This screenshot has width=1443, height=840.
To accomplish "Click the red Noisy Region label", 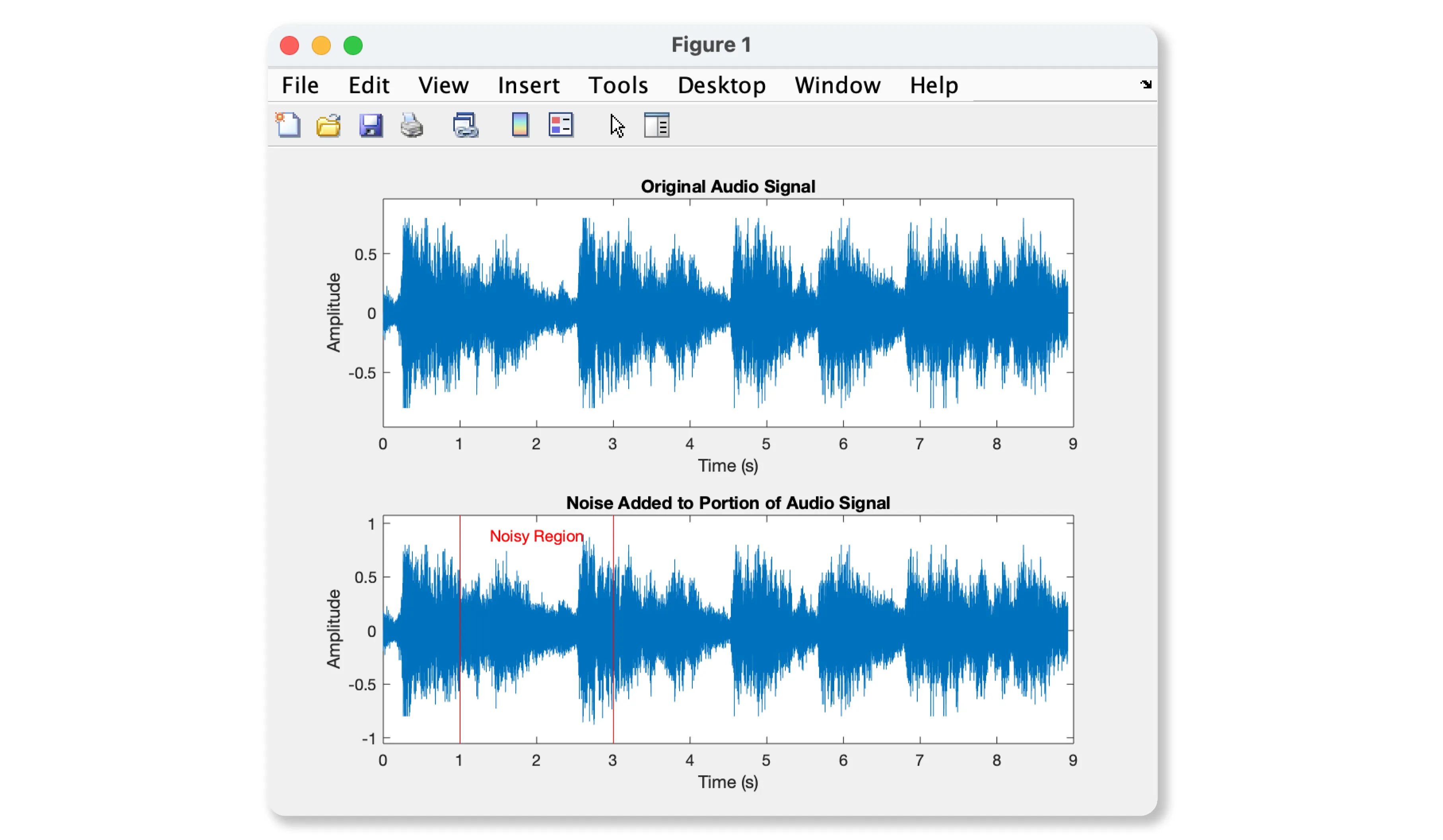I will click(x=536, y=536).
